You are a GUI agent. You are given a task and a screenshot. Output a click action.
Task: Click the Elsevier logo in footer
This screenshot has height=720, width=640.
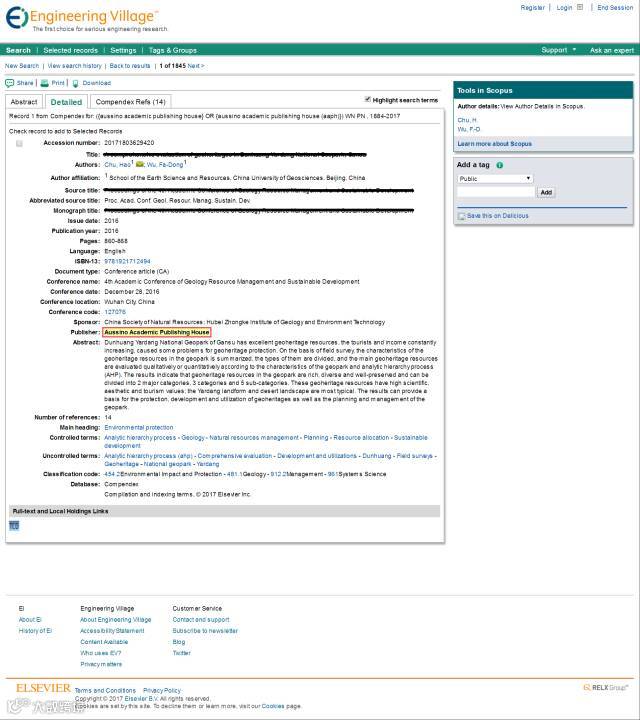(x=43, y=688)
